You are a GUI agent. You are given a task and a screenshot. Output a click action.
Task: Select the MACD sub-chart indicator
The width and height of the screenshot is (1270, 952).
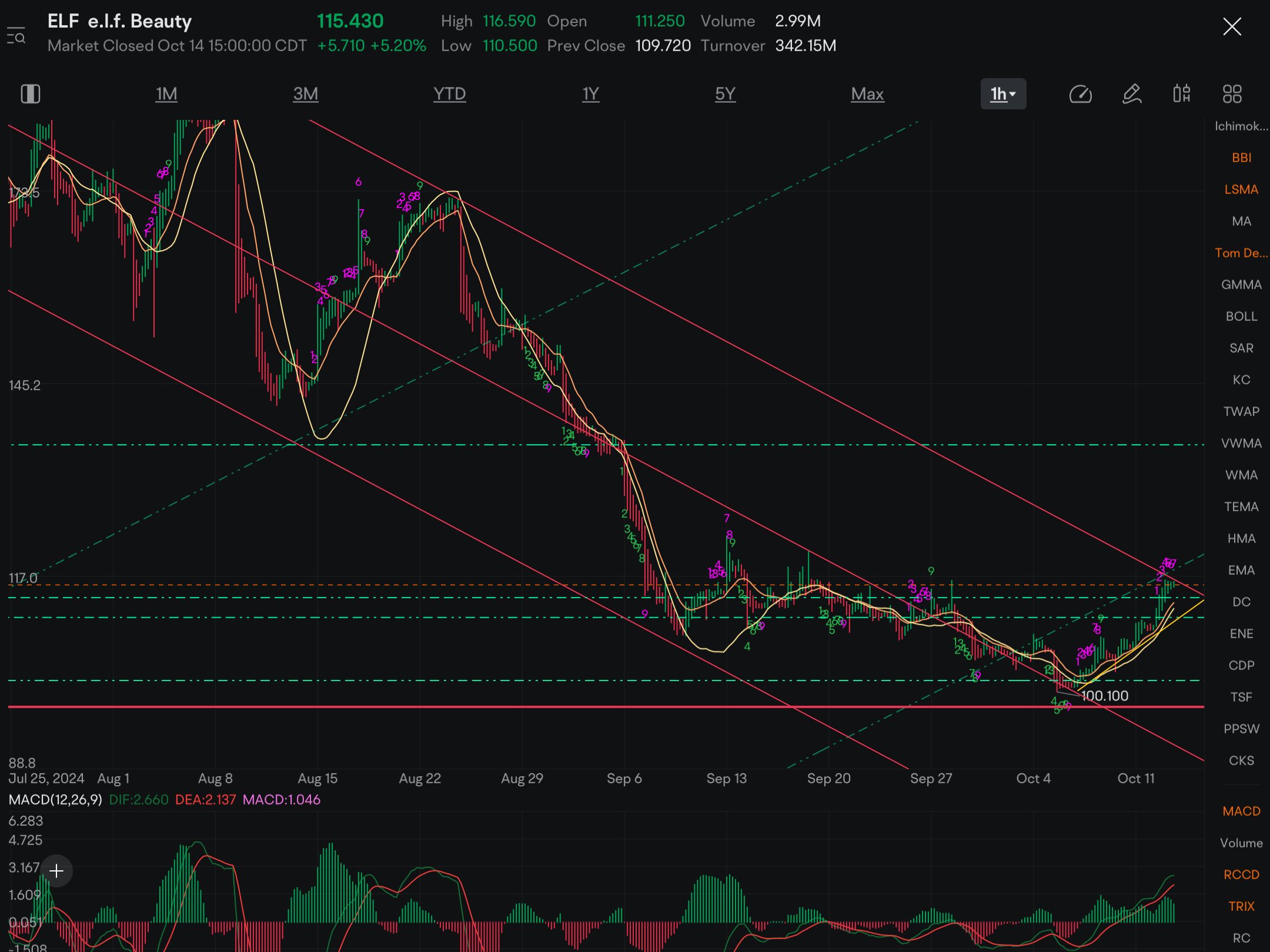click(x=1241, y=812)
